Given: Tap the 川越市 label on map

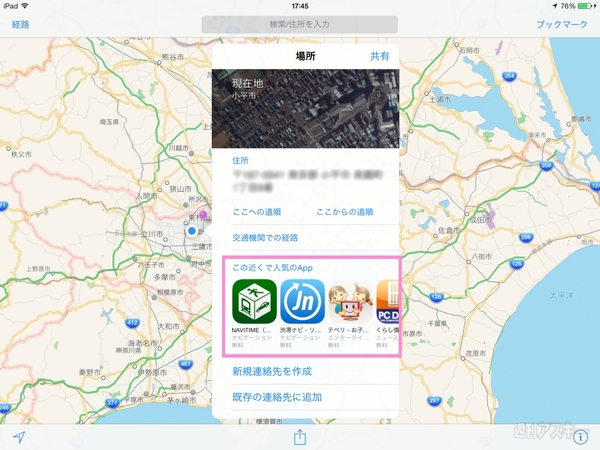Looking at the screenshot, I should (x=179, y=148).
